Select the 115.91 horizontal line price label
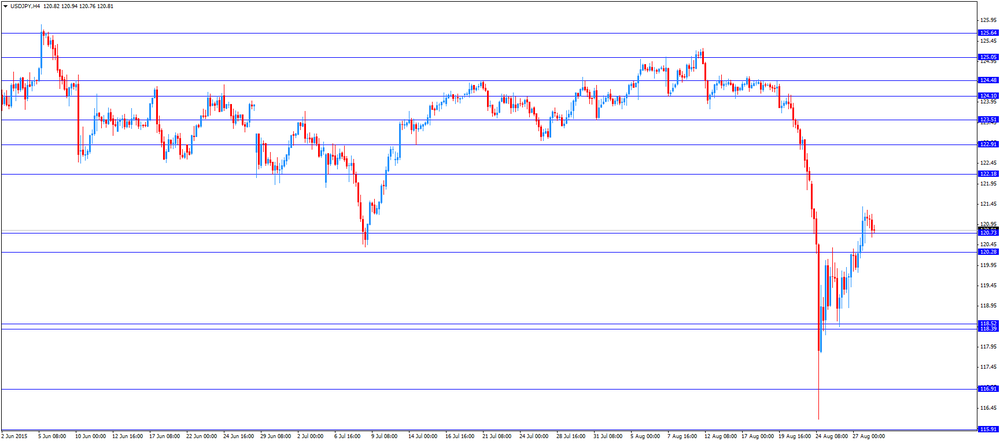Screen dimensions: 1000x441 click(x=988, y=430)
